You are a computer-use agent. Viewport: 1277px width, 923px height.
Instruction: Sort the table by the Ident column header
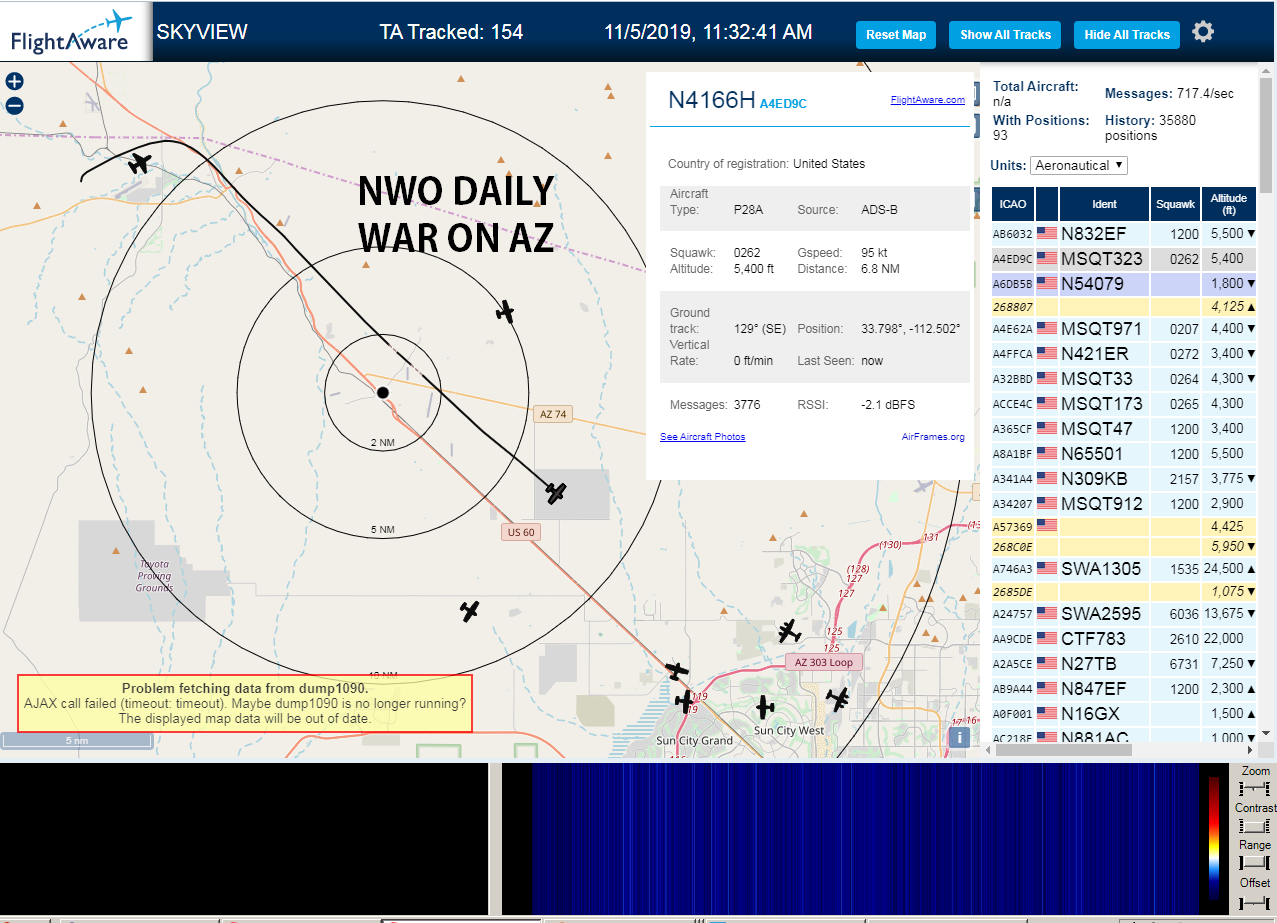[1104, 204]
